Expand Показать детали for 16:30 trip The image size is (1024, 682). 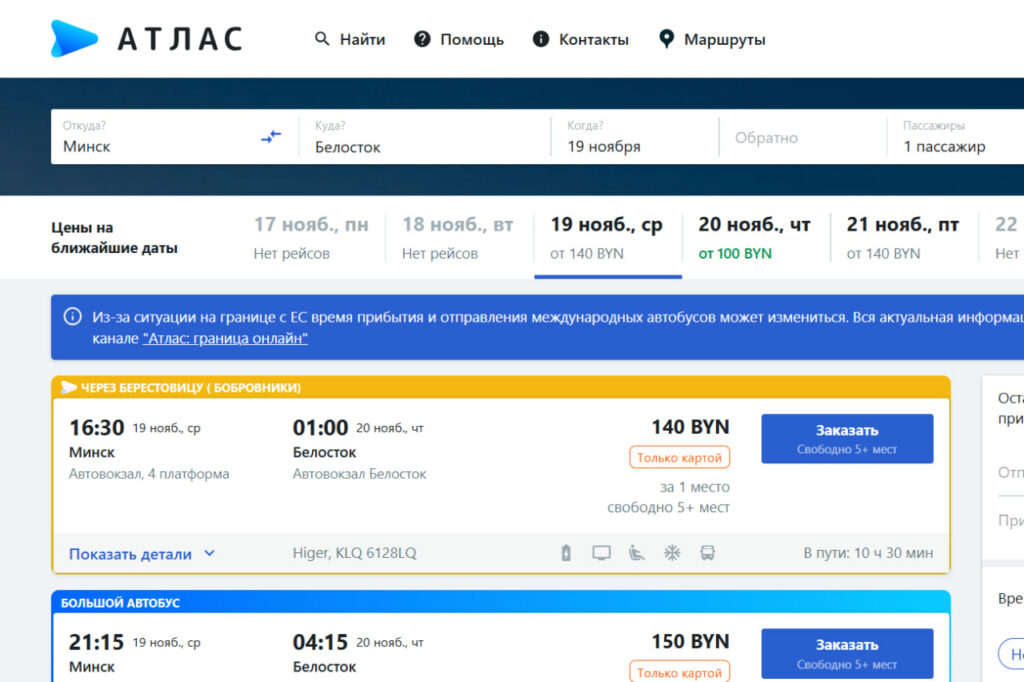[x=142, y=553]
